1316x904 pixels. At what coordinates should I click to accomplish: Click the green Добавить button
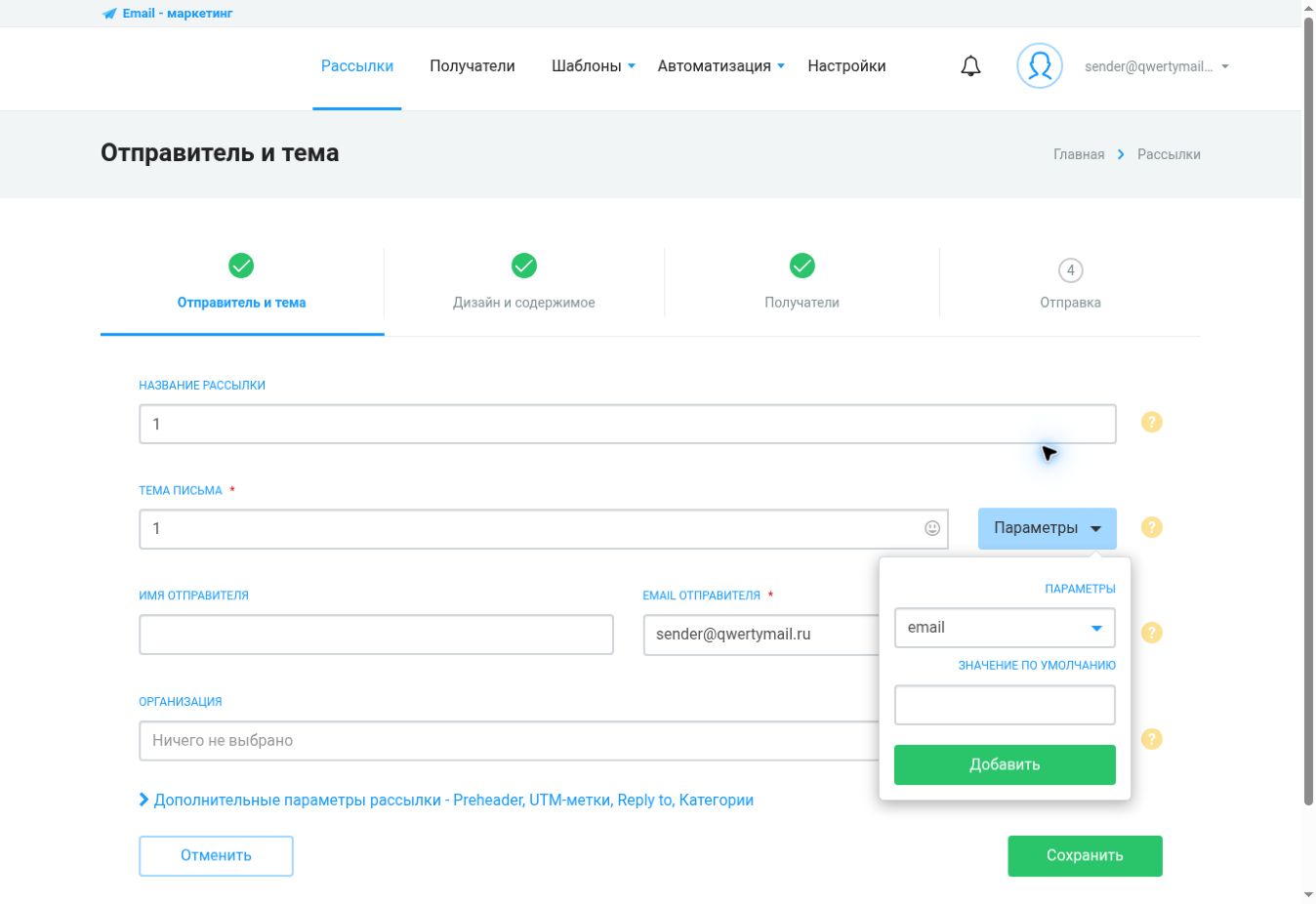[x=1005, y=764]
